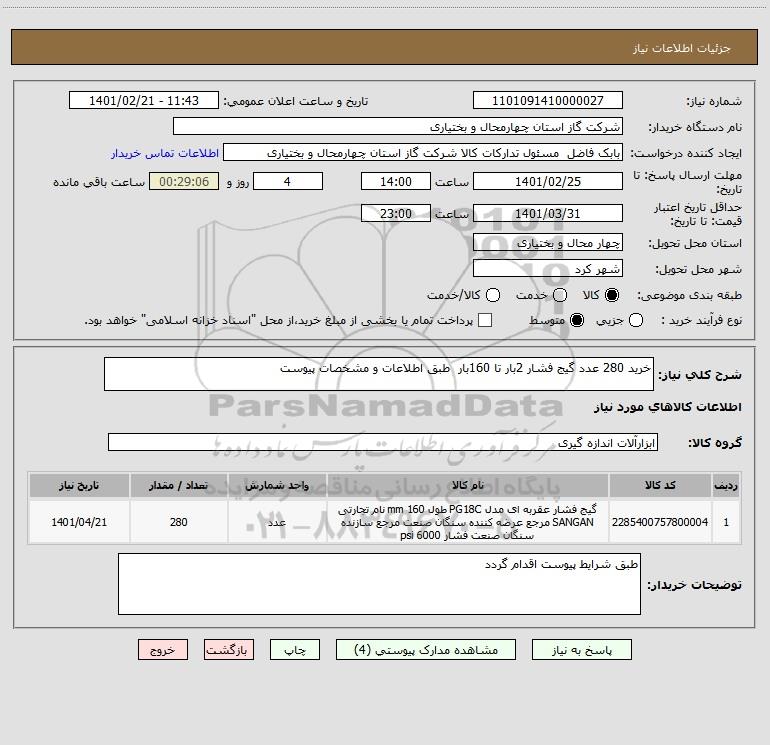Click the need number field 1101091410000027
Image resolution: width=770 pixels, height=745 pixels.
click(x=548, y=100)
